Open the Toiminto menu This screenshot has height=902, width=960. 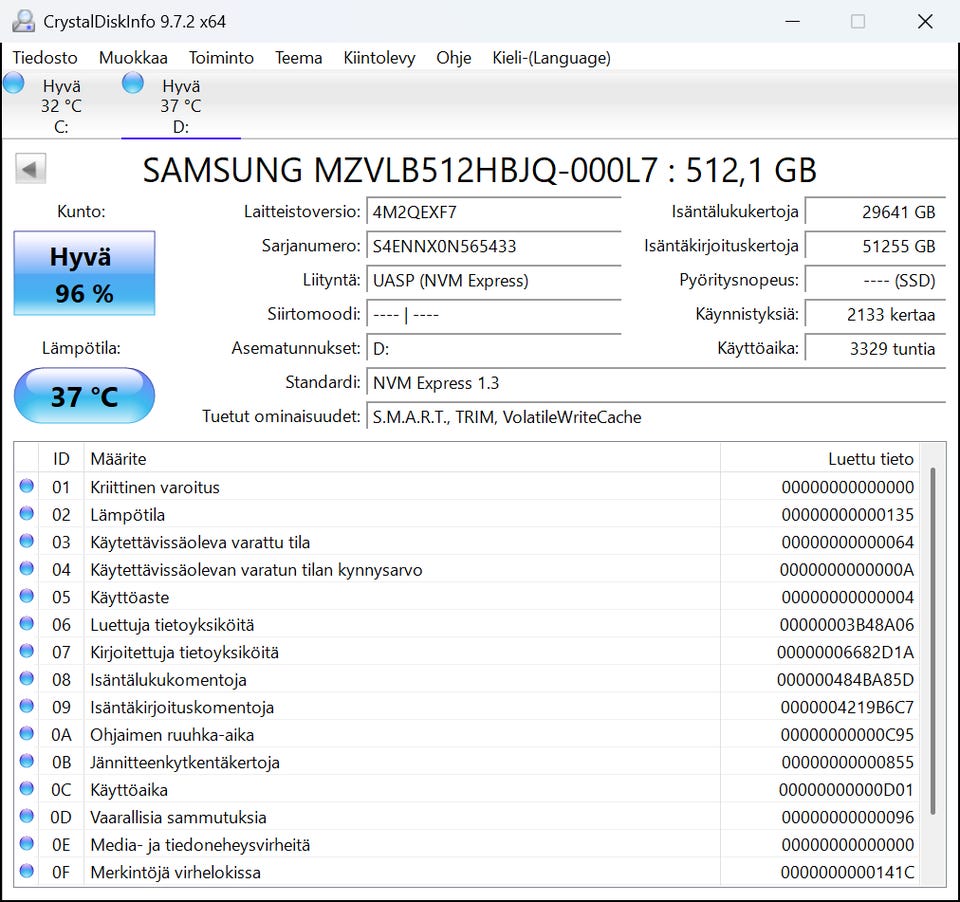pyautogui.click(x=221, y=58)
